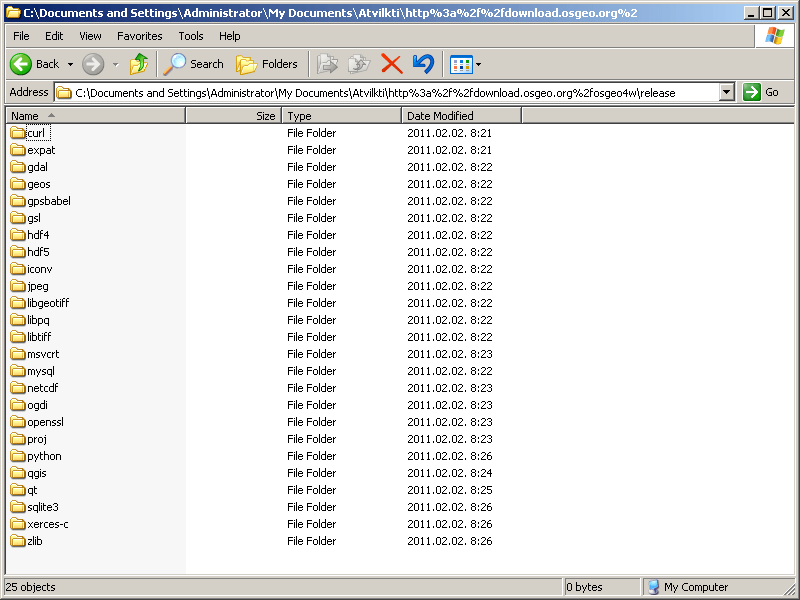The width and height of the screenshot is (800, 600).
Task: Click the title bar folder icon
Action: coord(13,13)
